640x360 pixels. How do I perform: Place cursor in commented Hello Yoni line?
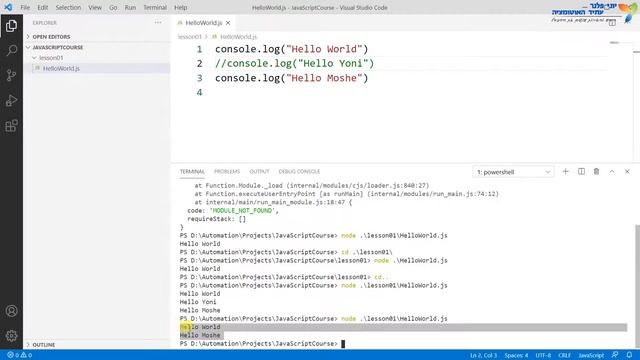pyautogui.click(x=294, y=63)
